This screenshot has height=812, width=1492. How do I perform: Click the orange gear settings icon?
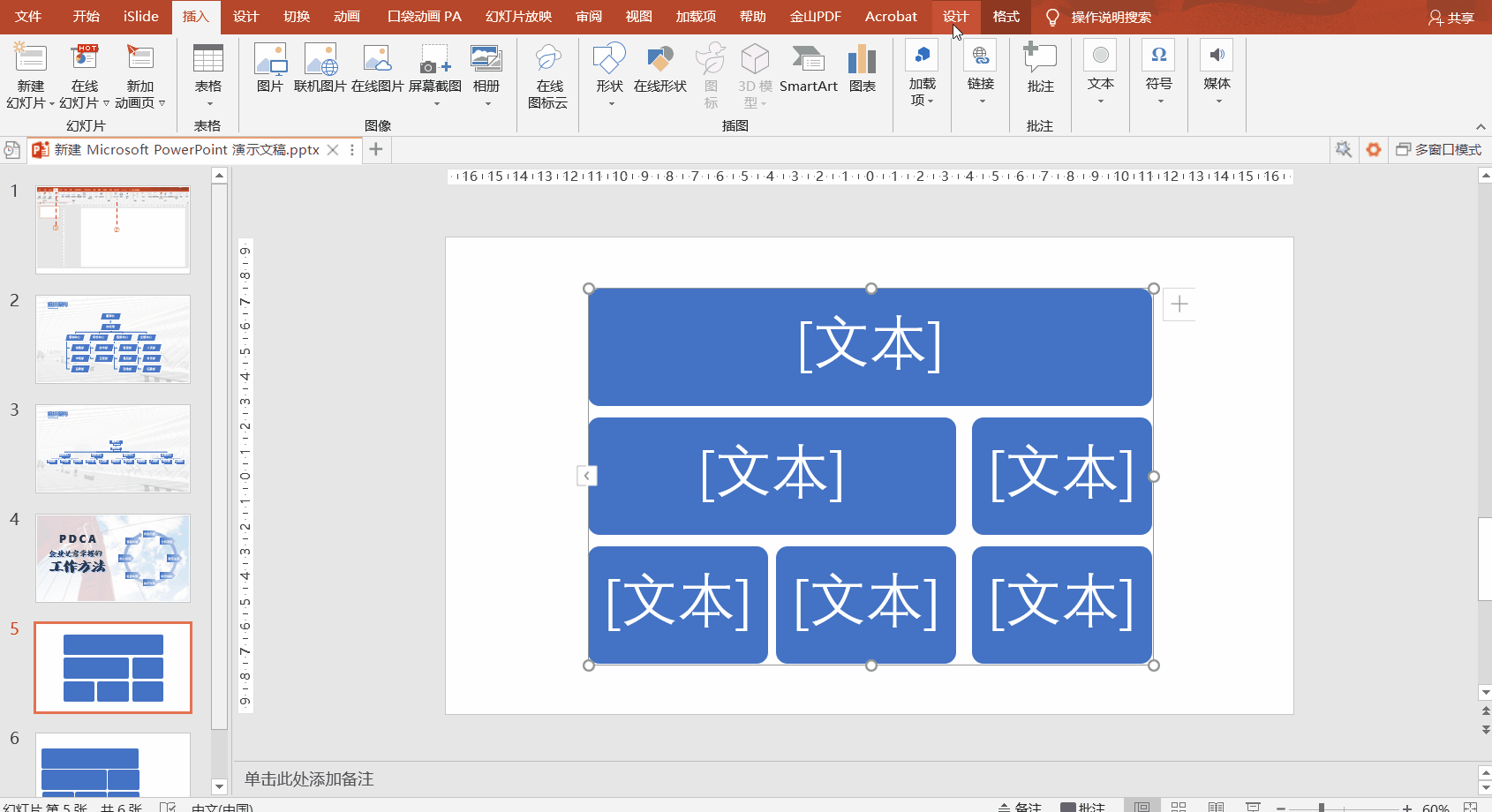(1374, 149)
